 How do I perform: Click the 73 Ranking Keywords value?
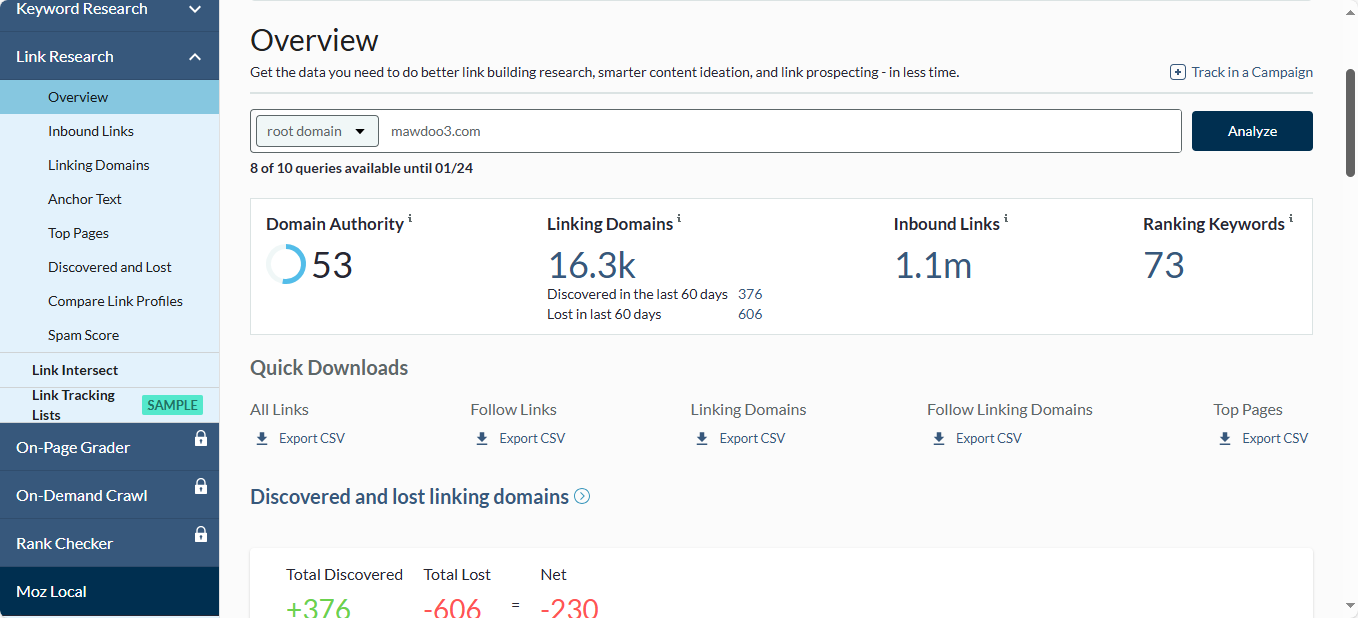(x=1164, y=265)
